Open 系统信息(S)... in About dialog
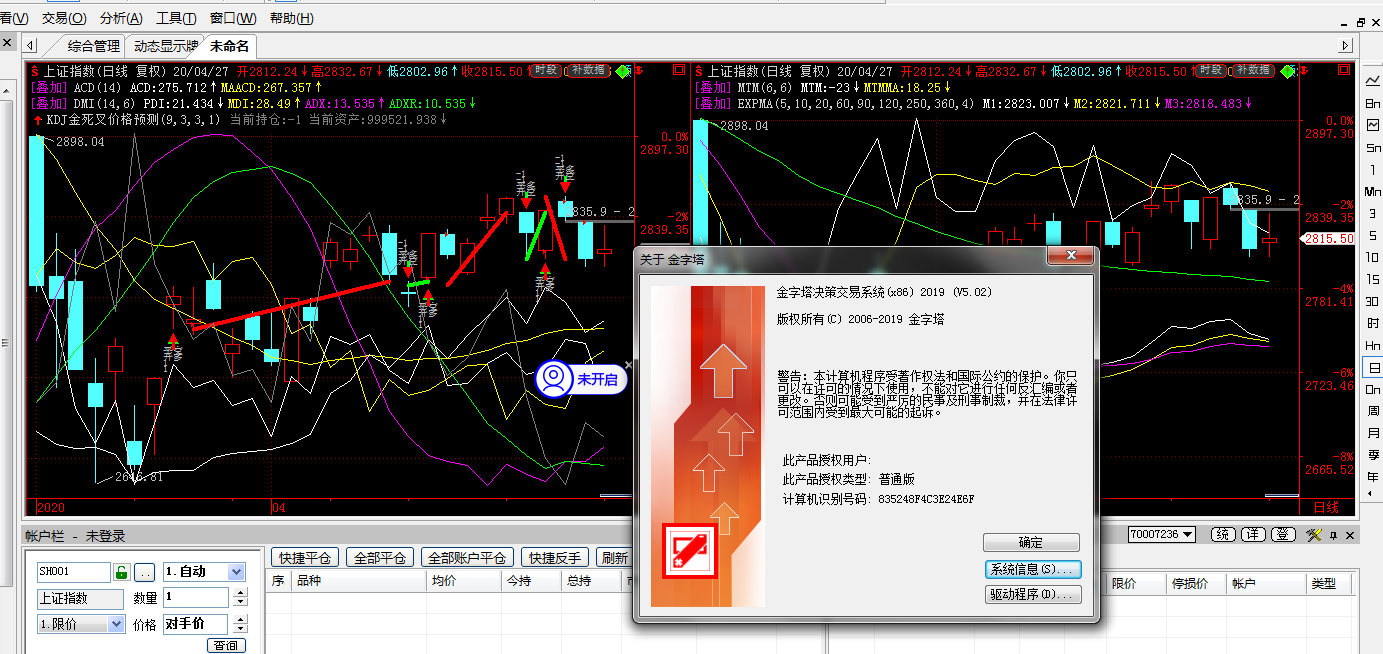Screen dimensions: 1383x654 coord(1033,569)
